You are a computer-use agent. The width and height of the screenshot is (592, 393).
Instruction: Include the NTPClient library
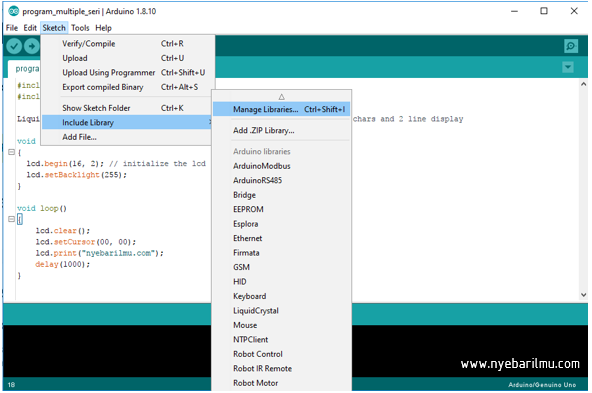(x=282, y=340)
